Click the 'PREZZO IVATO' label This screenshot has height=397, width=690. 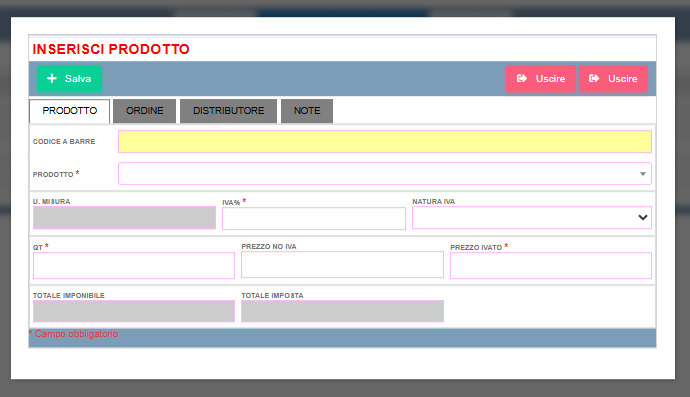pos(476,247)
